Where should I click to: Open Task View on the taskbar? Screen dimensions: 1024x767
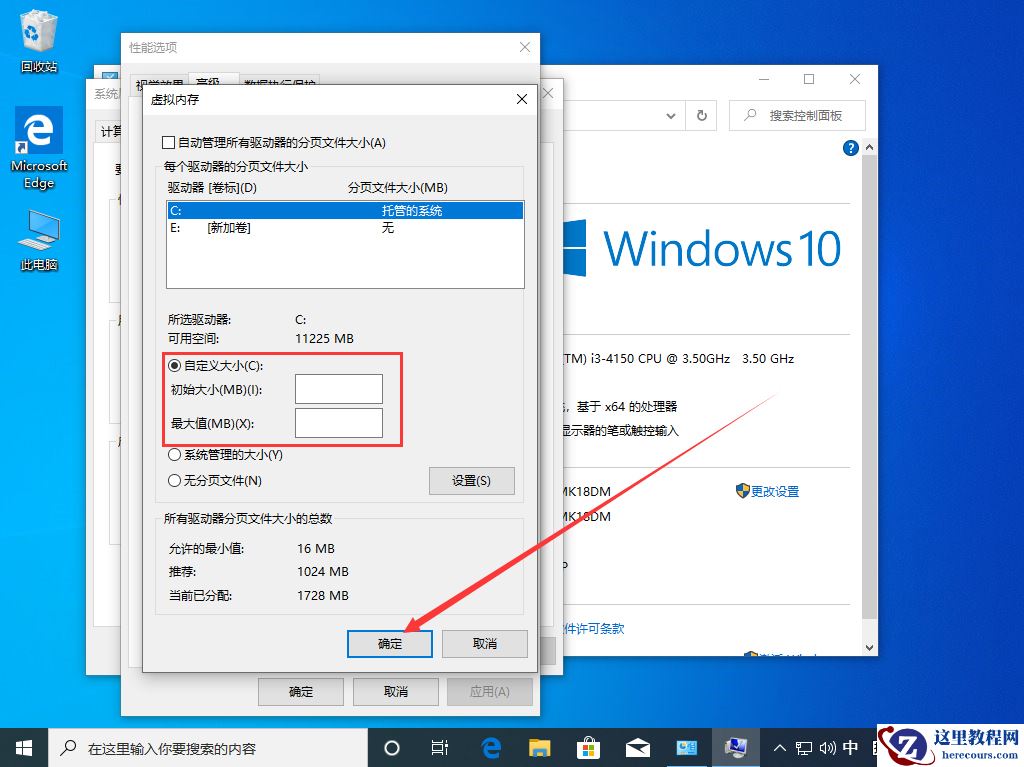click(x=441, y=747)
